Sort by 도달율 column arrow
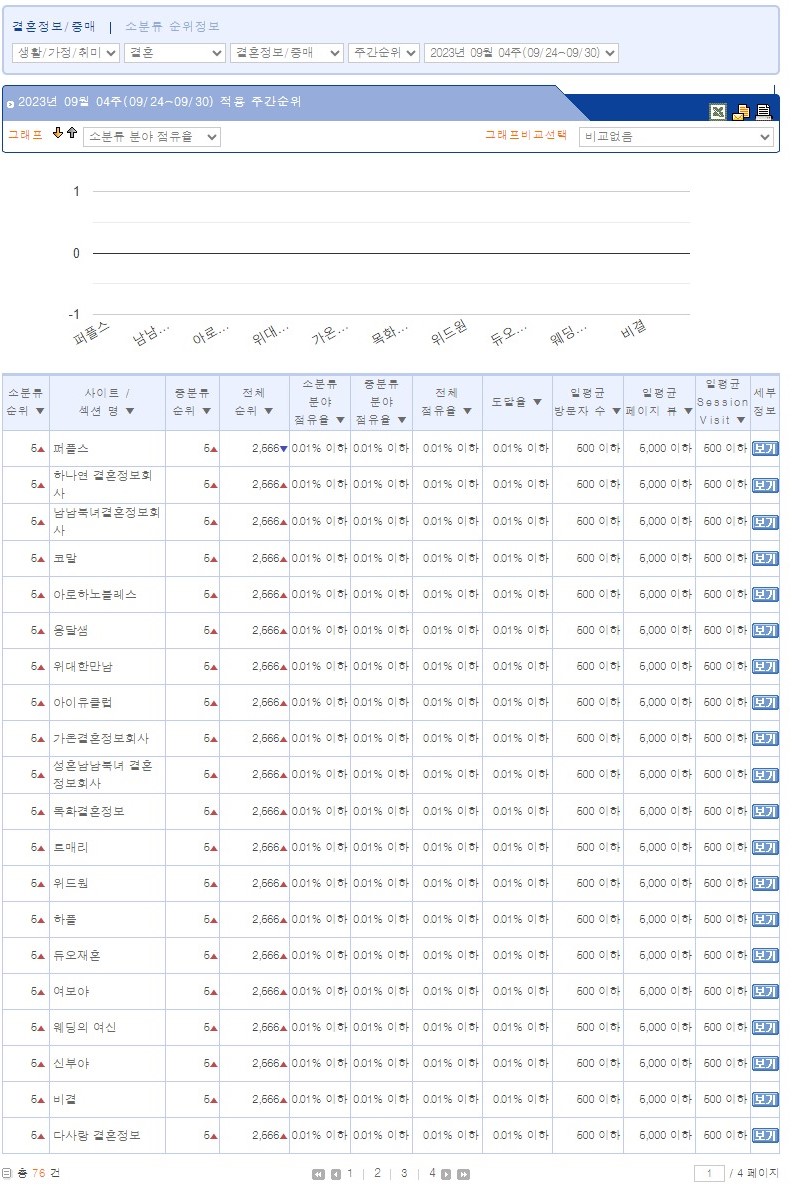The width and height of the screenshot is (798, 1197). coord(537,402)
